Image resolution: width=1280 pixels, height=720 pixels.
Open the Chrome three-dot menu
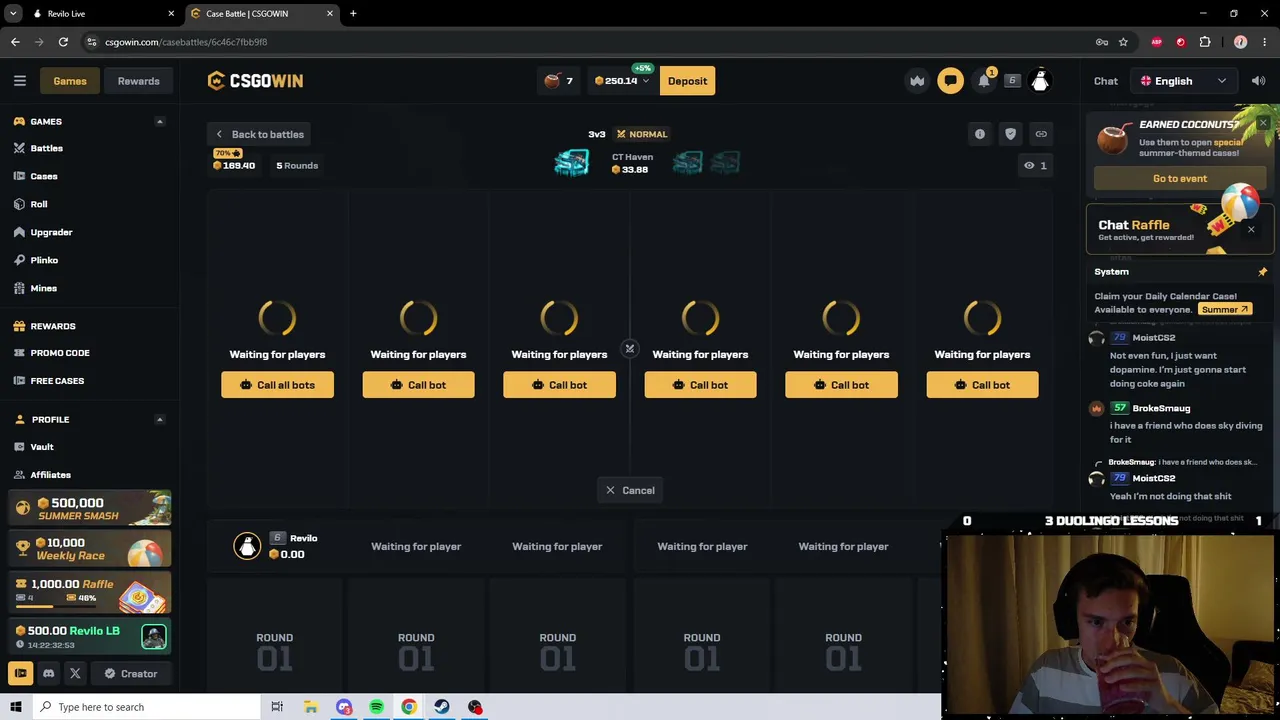click(1265, 42)
